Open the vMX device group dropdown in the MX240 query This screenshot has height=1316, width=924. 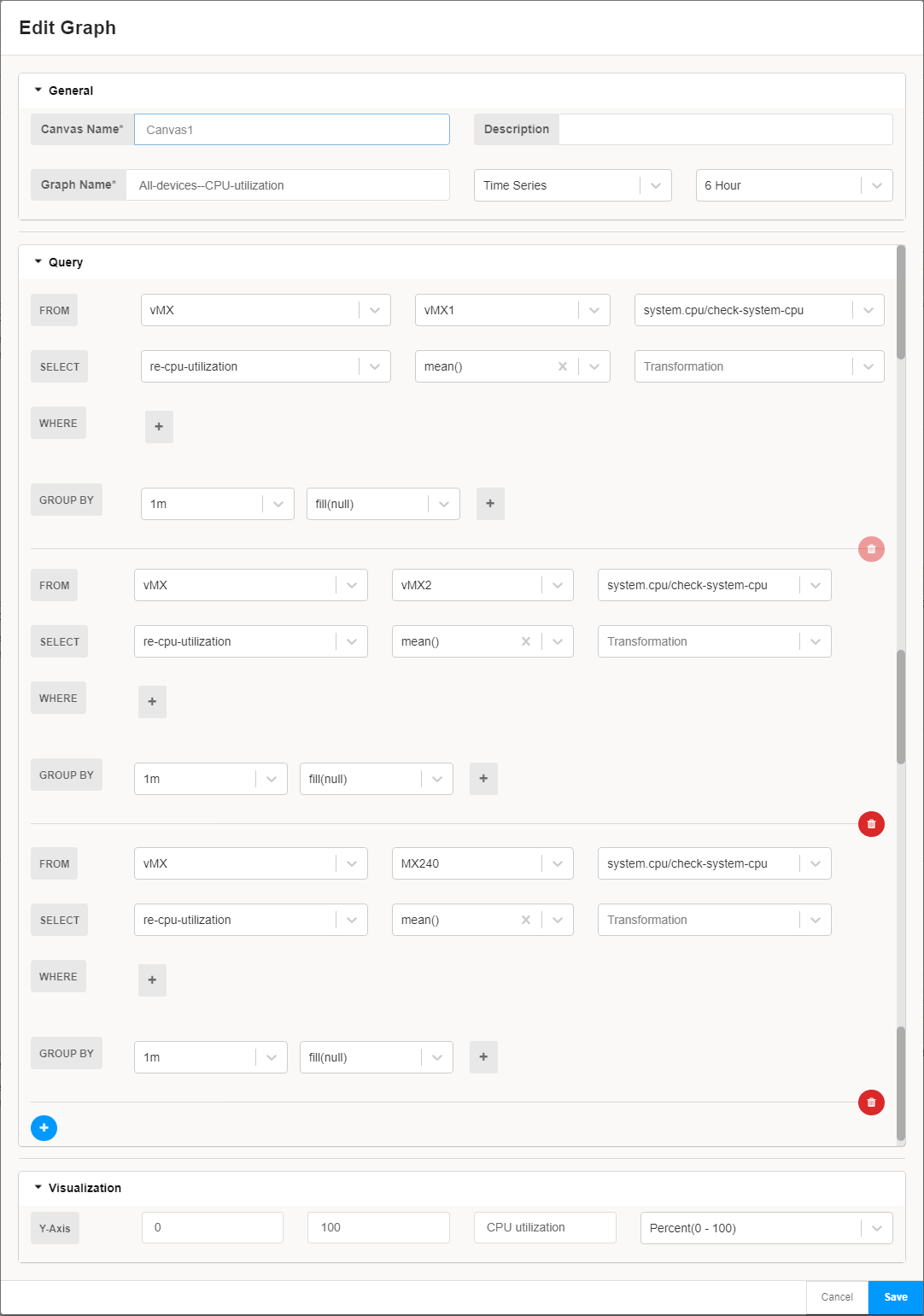[251, 863]
